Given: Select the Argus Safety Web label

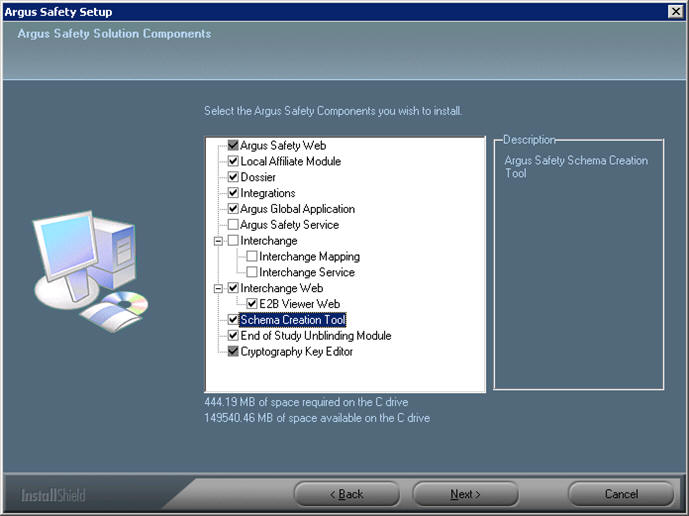Looking at the screenshot, I should [283, 145].
